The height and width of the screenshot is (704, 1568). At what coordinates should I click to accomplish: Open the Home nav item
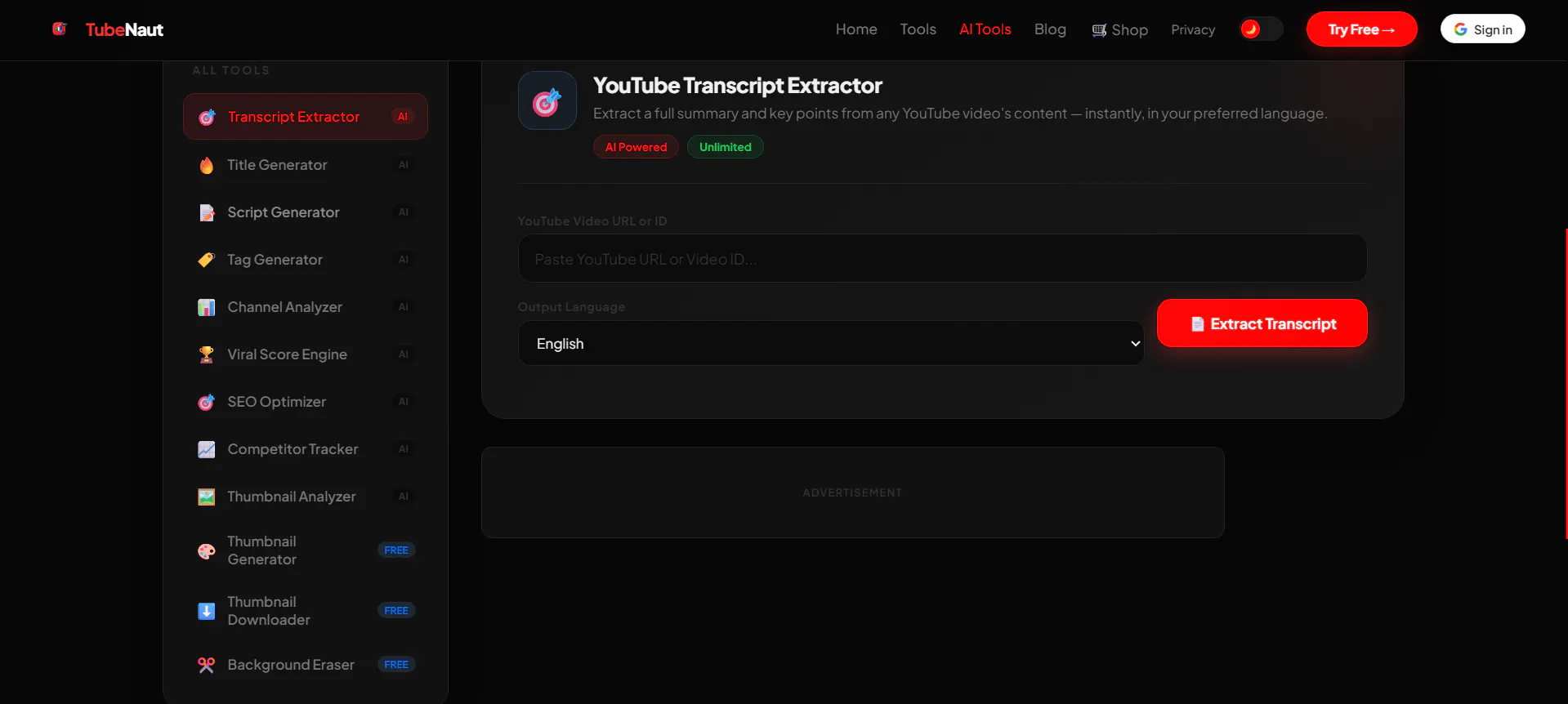click(x=856, y=29)
